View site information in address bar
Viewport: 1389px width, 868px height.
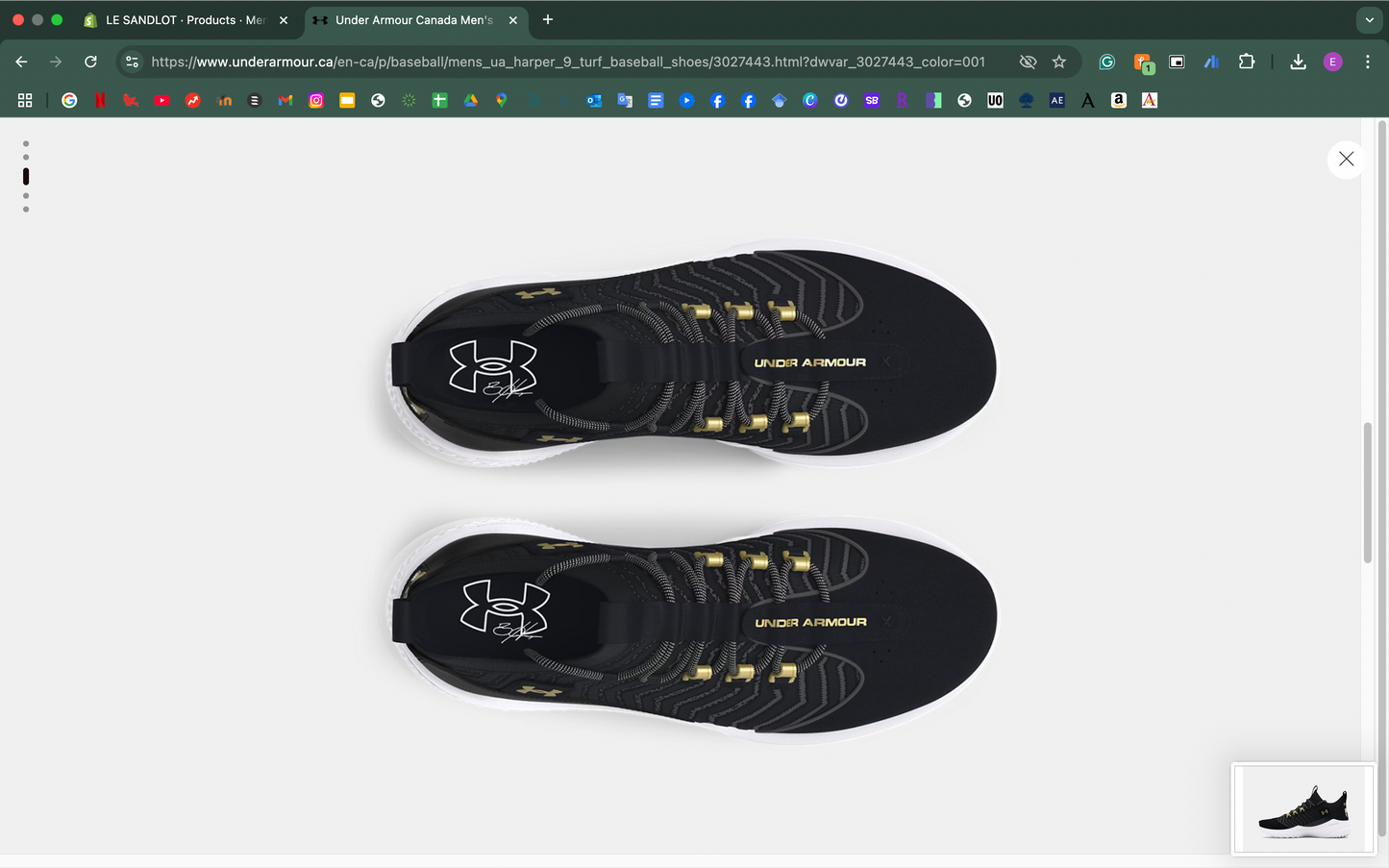click(133, 62)
